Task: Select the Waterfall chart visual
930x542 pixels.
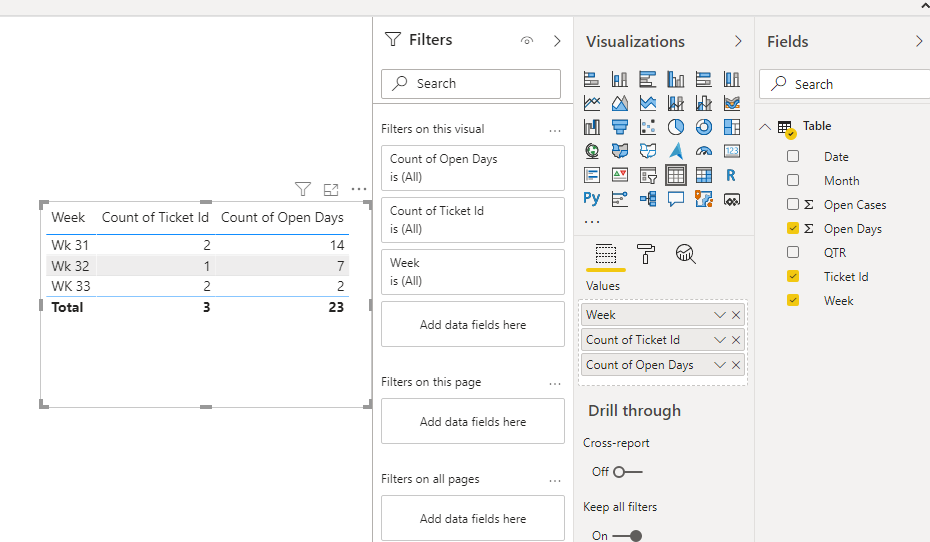Action: [591, 127]
